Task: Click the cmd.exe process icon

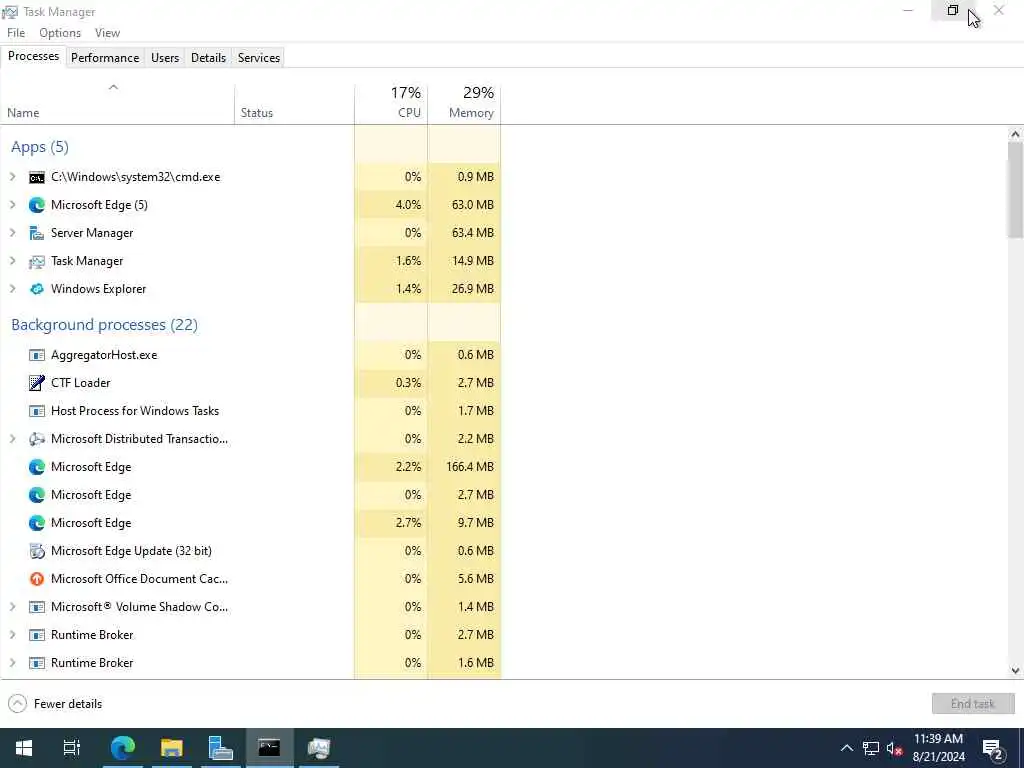Action: pos(37,177)
